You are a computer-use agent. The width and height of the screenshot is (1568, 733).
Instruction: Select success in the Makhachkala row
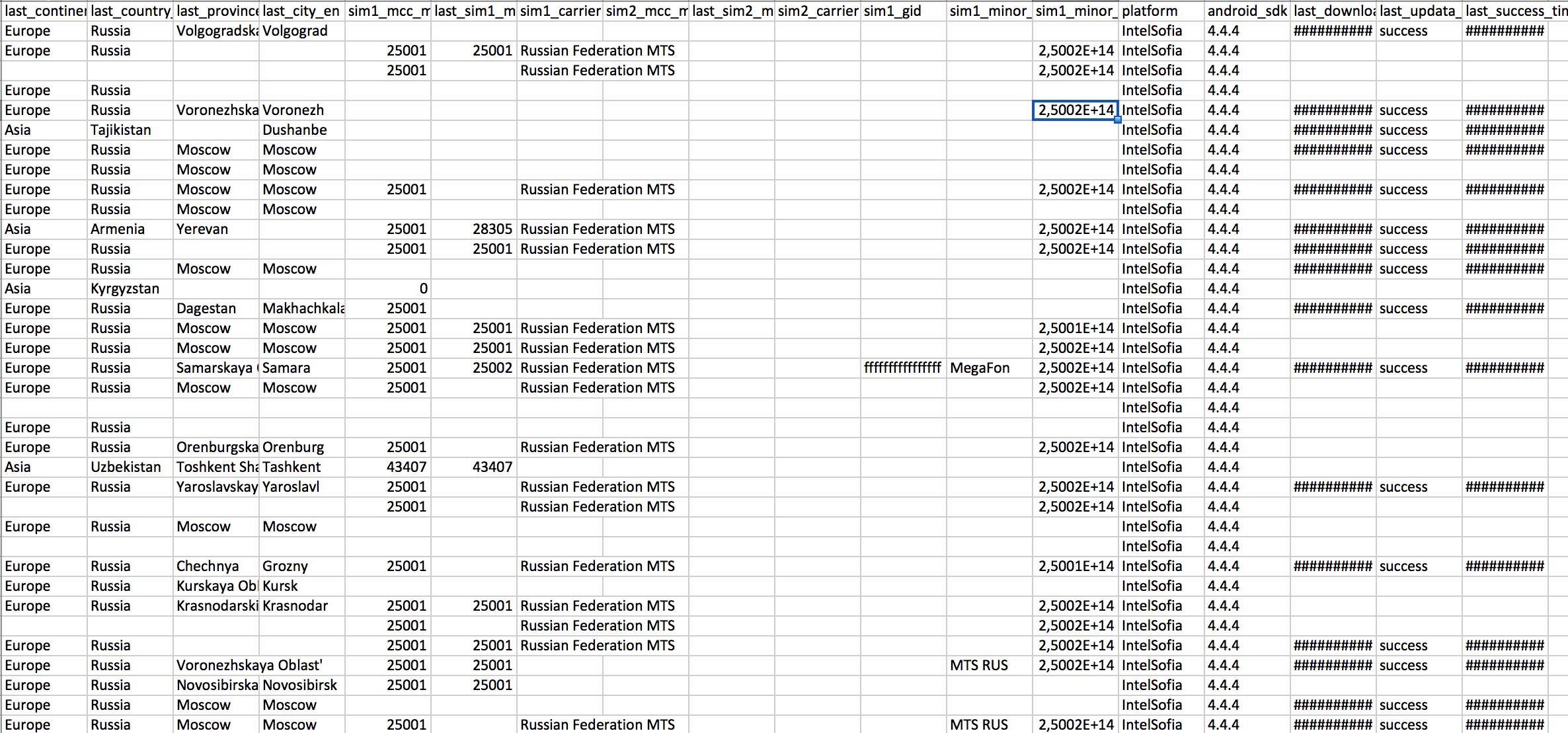tap(1419, 309)
